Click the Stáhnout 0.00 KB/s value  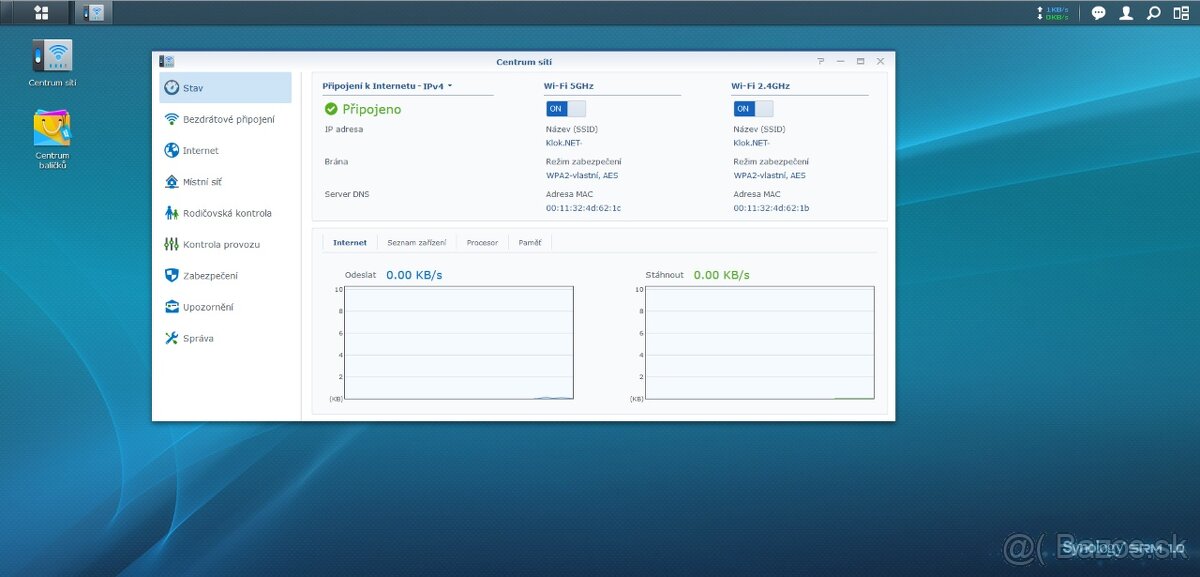tap(722, 274)
